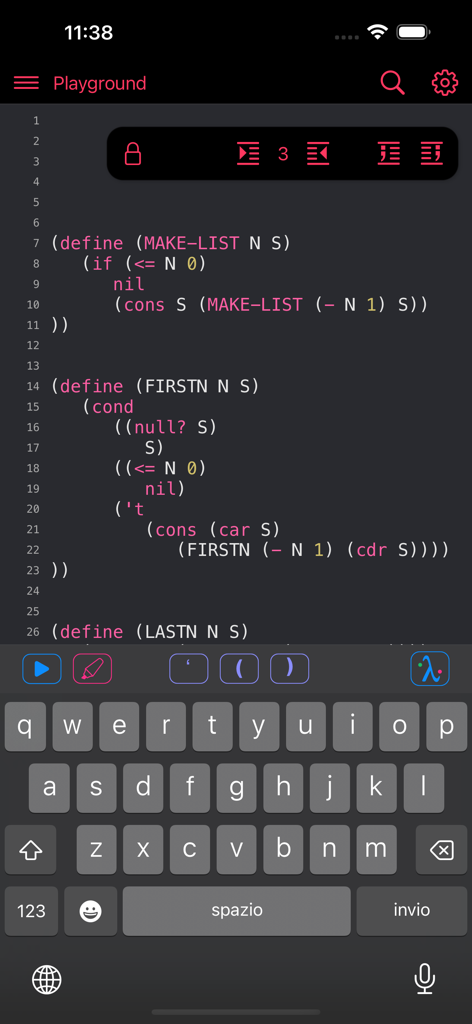Select the FIRSTN definition on line 14
This screenshot has width=472, height=1024.
coord(155,387)
